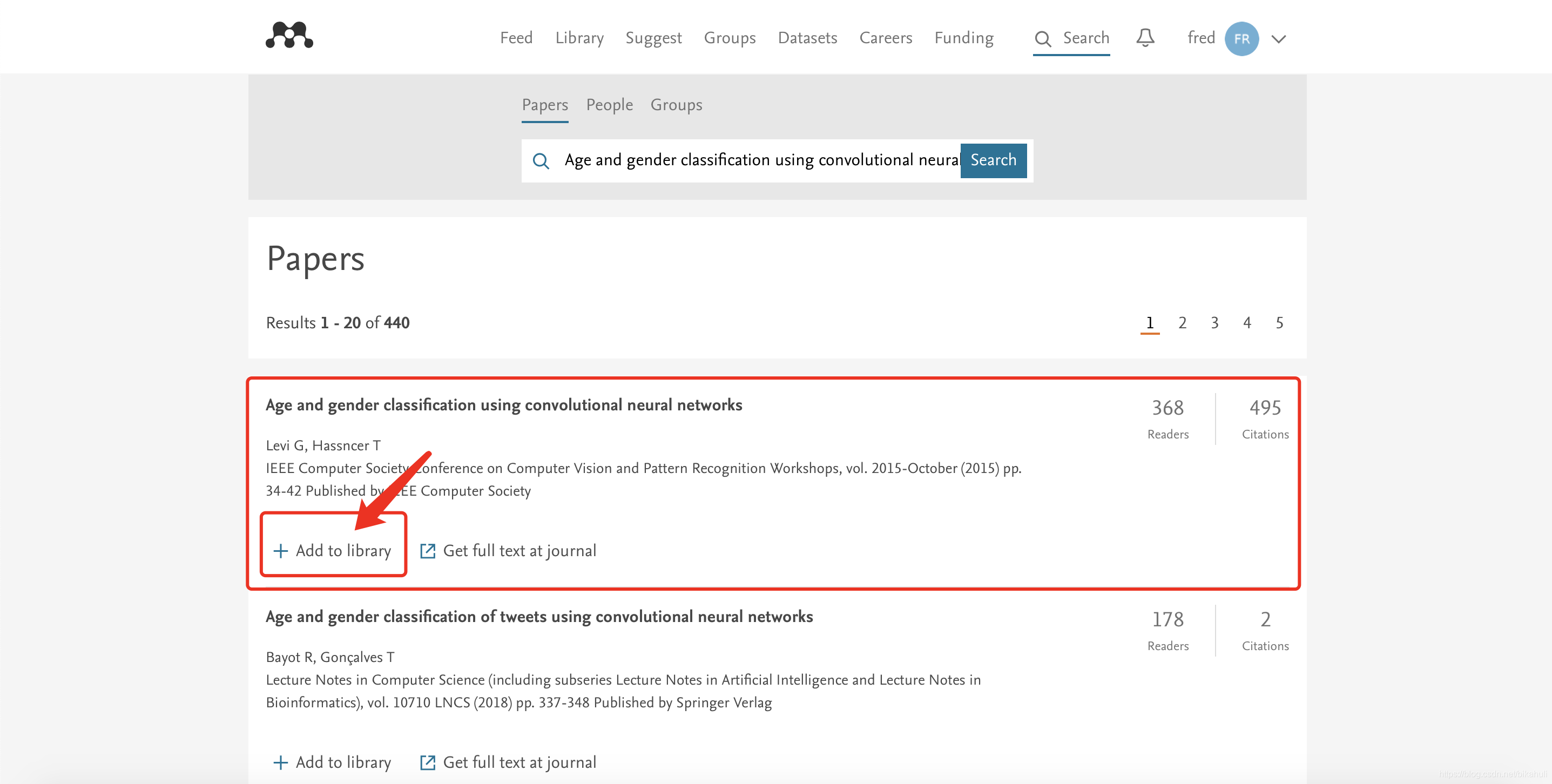Add the Bayot tweets paper to library

tap(333, 762)
